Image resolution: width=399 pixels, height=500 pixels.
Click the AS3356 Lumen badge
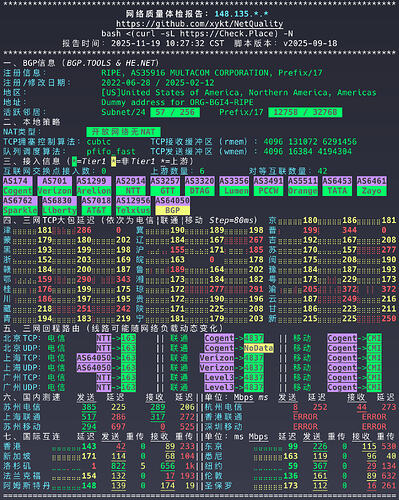click(x=234, y=186)
